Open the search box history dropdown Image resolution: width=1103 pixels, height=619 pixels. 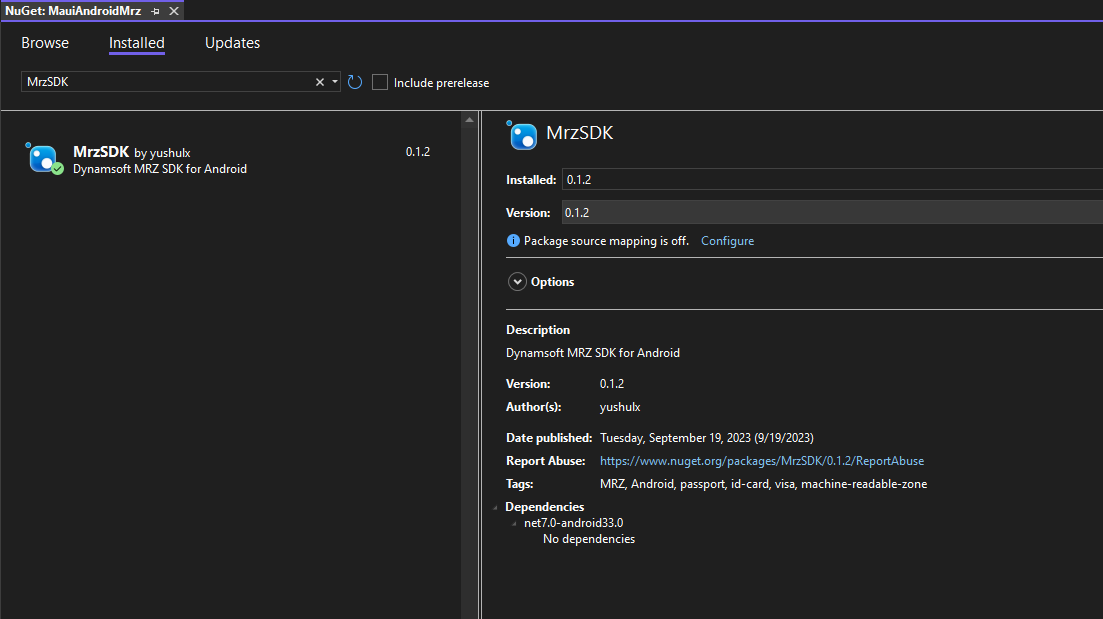click(x=334, y=82)
